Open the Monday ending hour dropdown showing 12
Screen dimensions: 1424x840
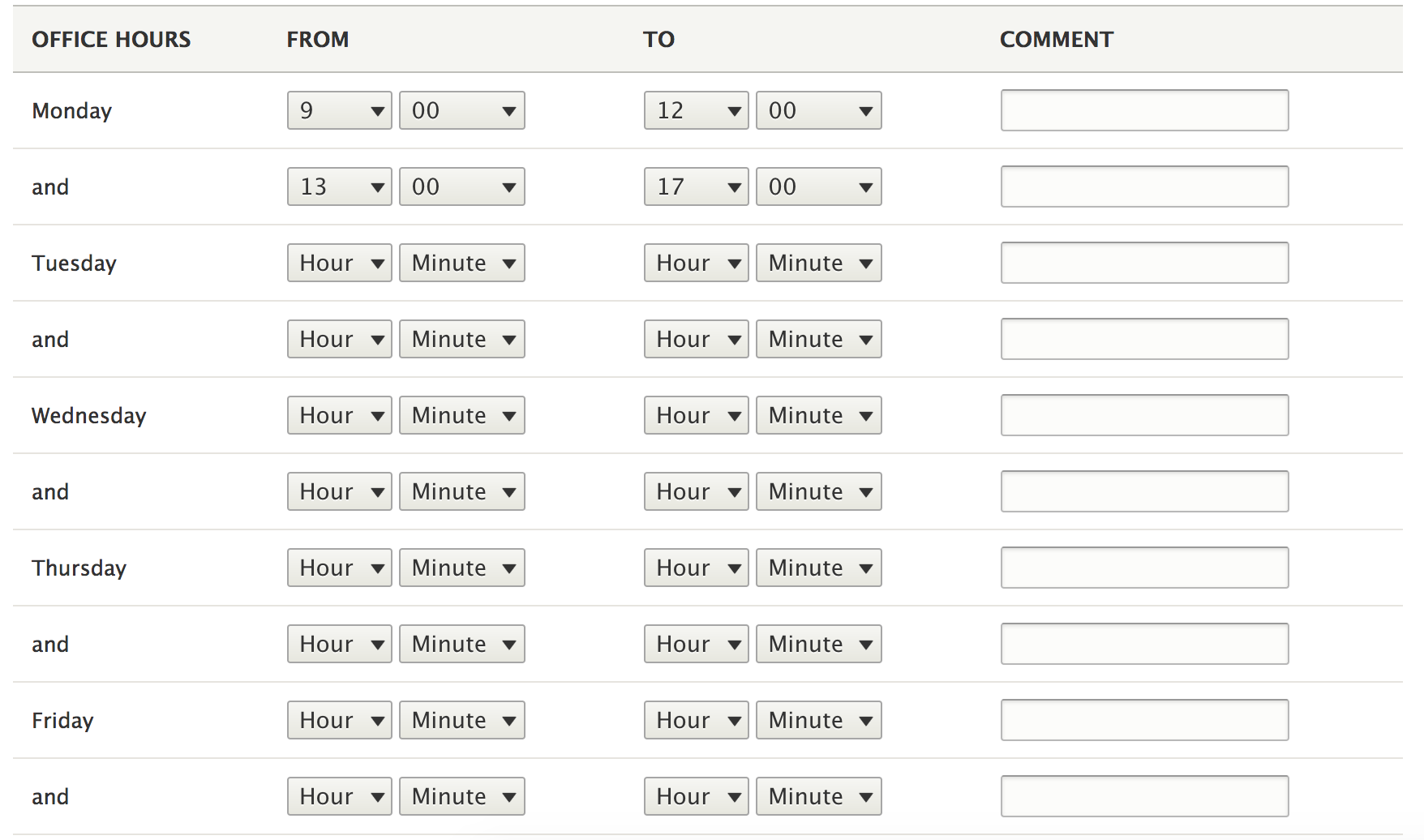(x=696, y=110)
